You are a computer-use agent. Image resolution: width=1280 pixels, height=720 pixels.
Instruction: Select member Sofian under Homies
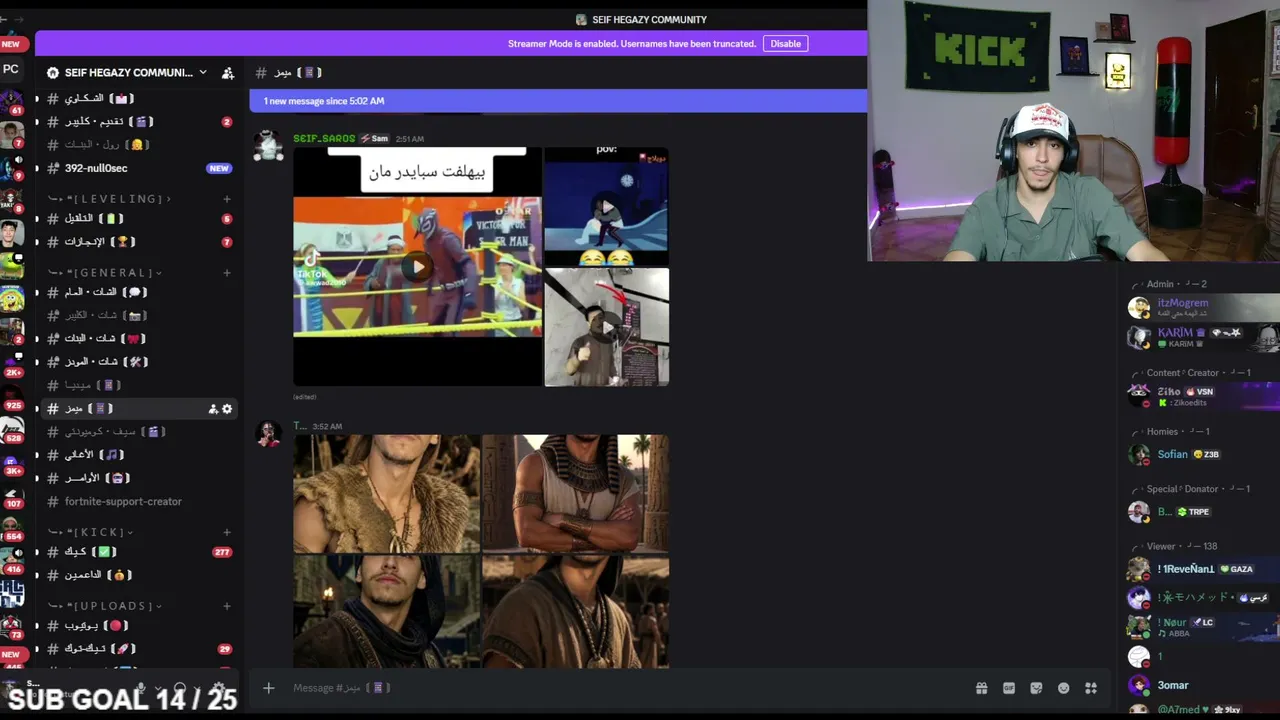click(1203, 455)
